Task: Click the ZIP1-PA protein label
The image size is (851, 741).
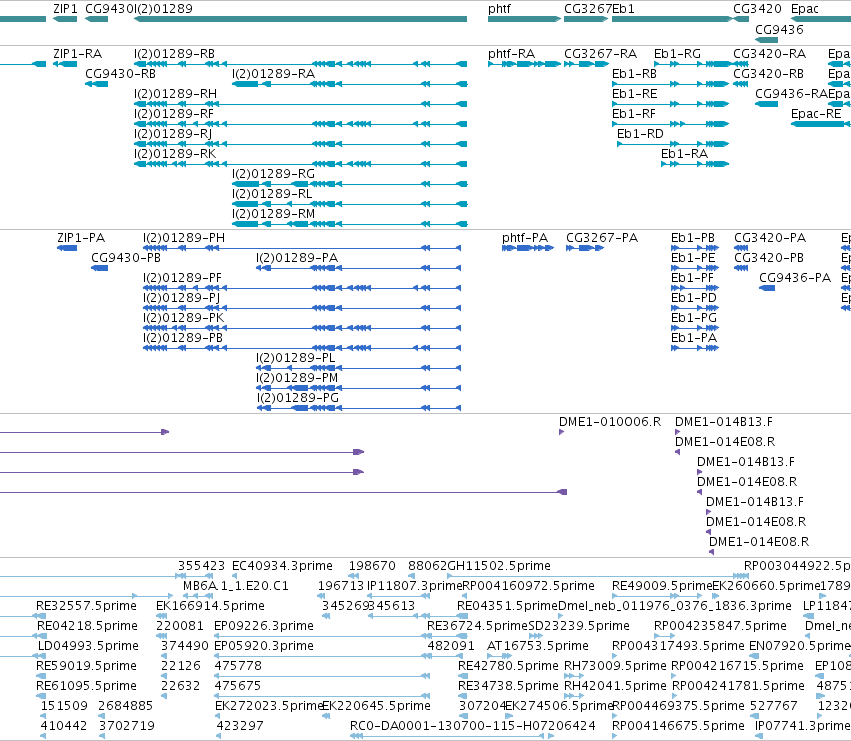Action: (81, 238)
